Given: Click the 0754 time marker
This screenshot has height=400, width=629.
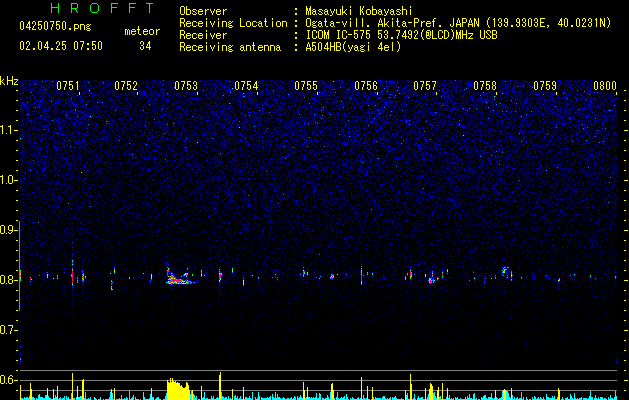Looking at the screenshot, I should coord(246,86).
